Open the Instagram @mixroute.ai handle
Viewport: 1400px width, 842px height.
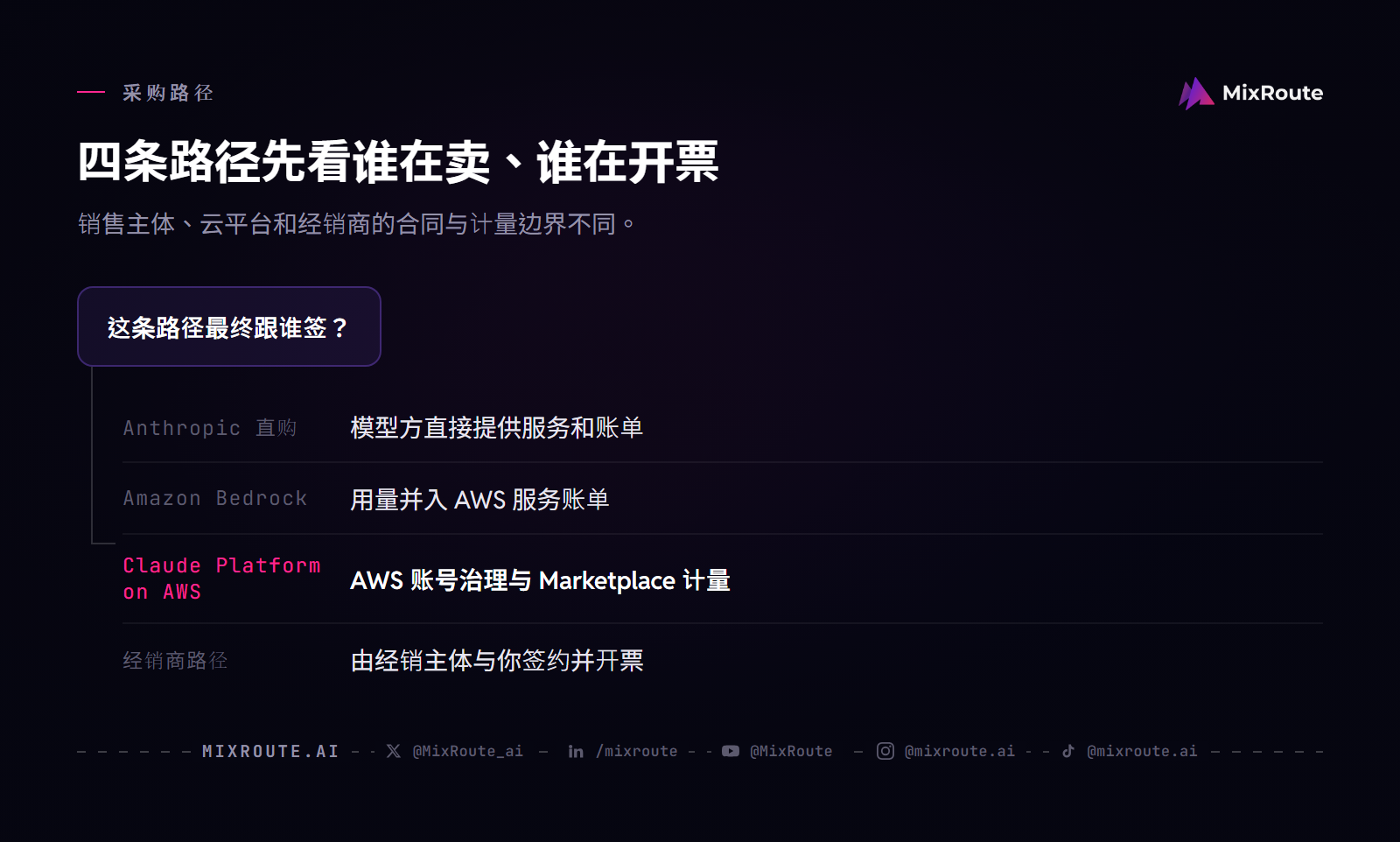pyautogui.click(x=960, y=751)
